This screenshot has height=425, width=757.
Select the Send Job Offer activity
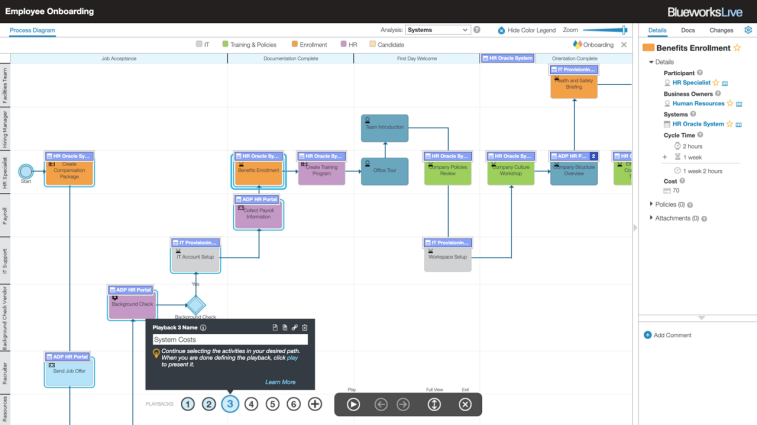[70, 373]
